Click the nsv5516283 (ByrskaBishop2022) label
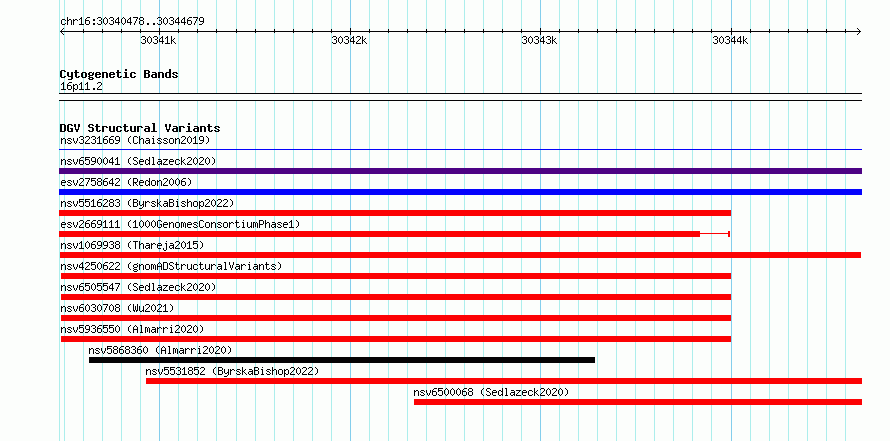Image resolution: width=890 pixels, height=441 pixels. pyautogui.click(x=147, y=203)
